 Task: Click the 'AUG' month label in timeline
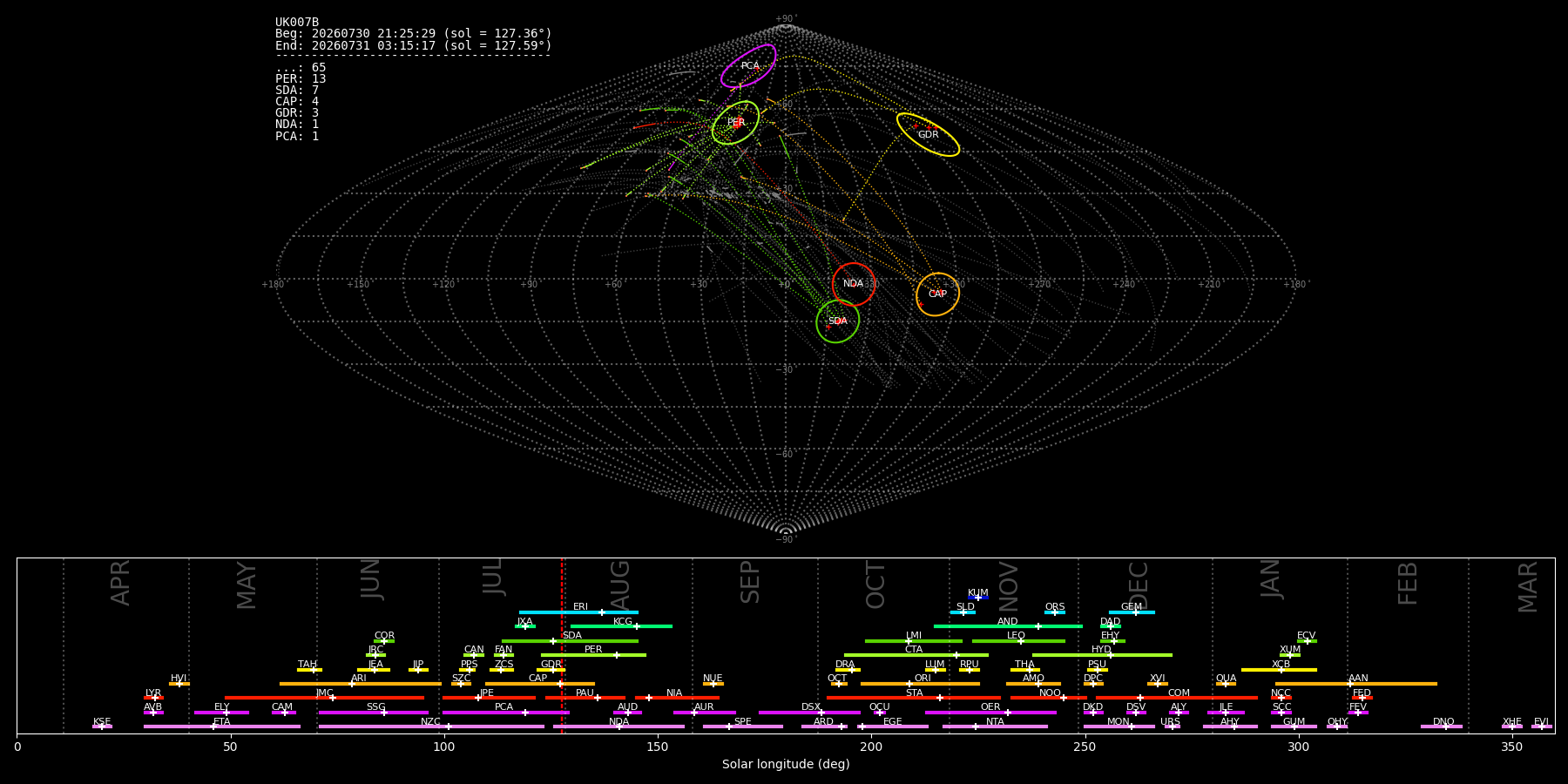click(620, 585)
